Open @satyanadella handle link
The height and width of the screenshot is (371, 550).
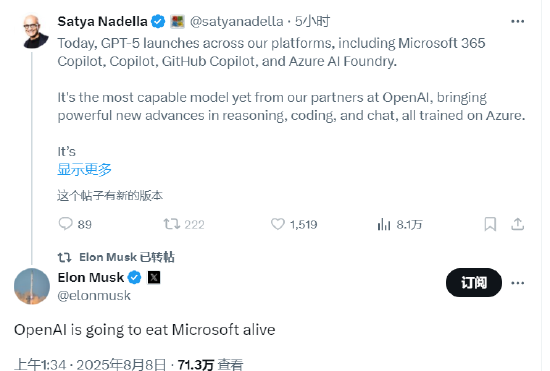(x=236, y=22)
